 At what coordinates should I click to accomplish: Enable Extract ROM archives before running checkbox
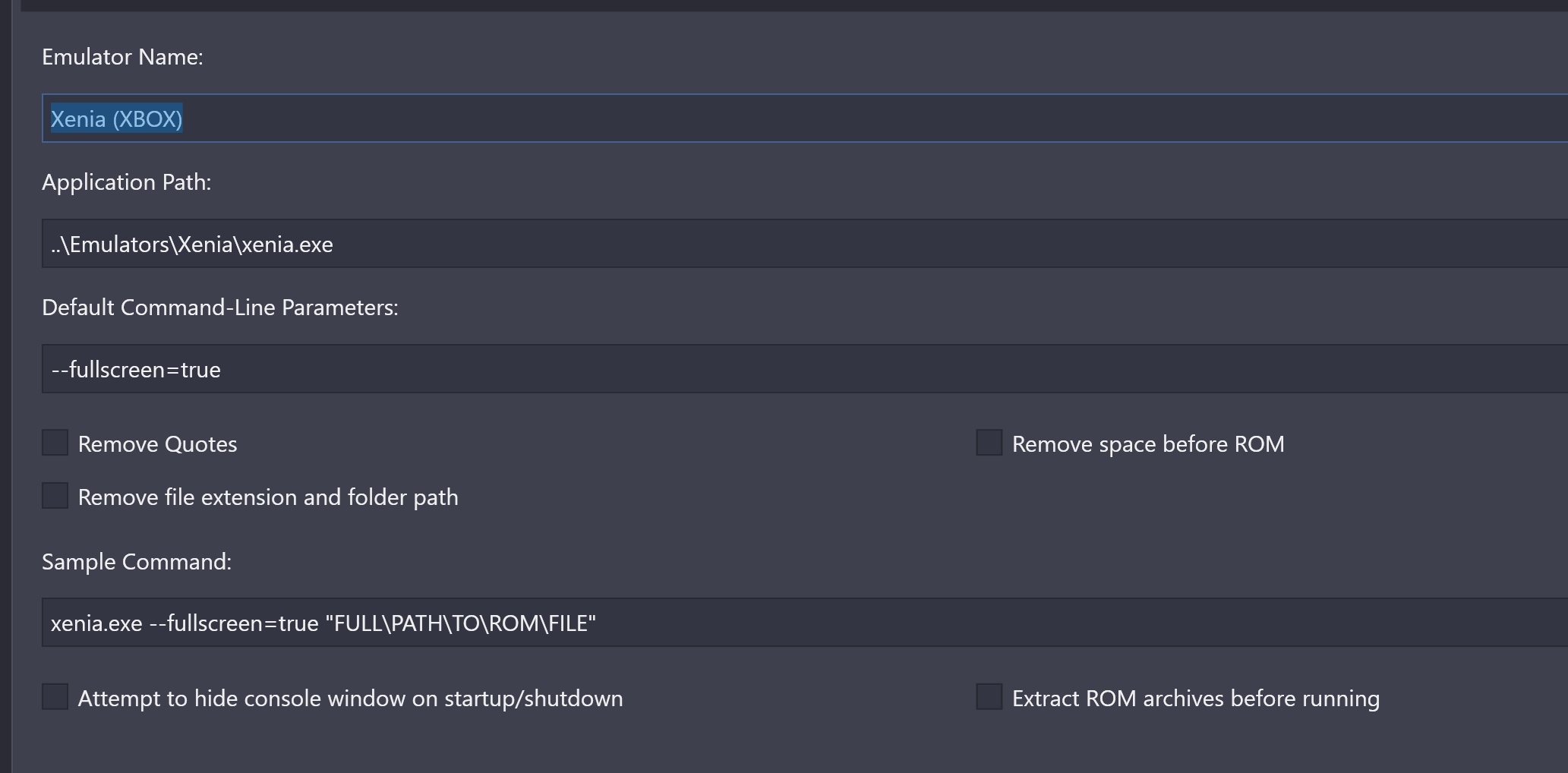[x=989, y=697]
